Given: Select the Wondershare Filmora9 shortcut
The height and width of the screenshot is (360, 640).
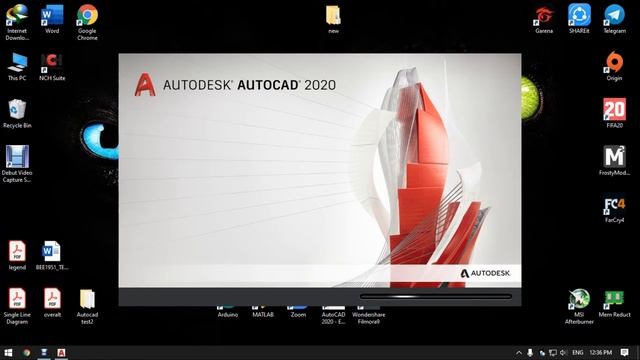Looking at the screenshot, I should click(369, 316).
